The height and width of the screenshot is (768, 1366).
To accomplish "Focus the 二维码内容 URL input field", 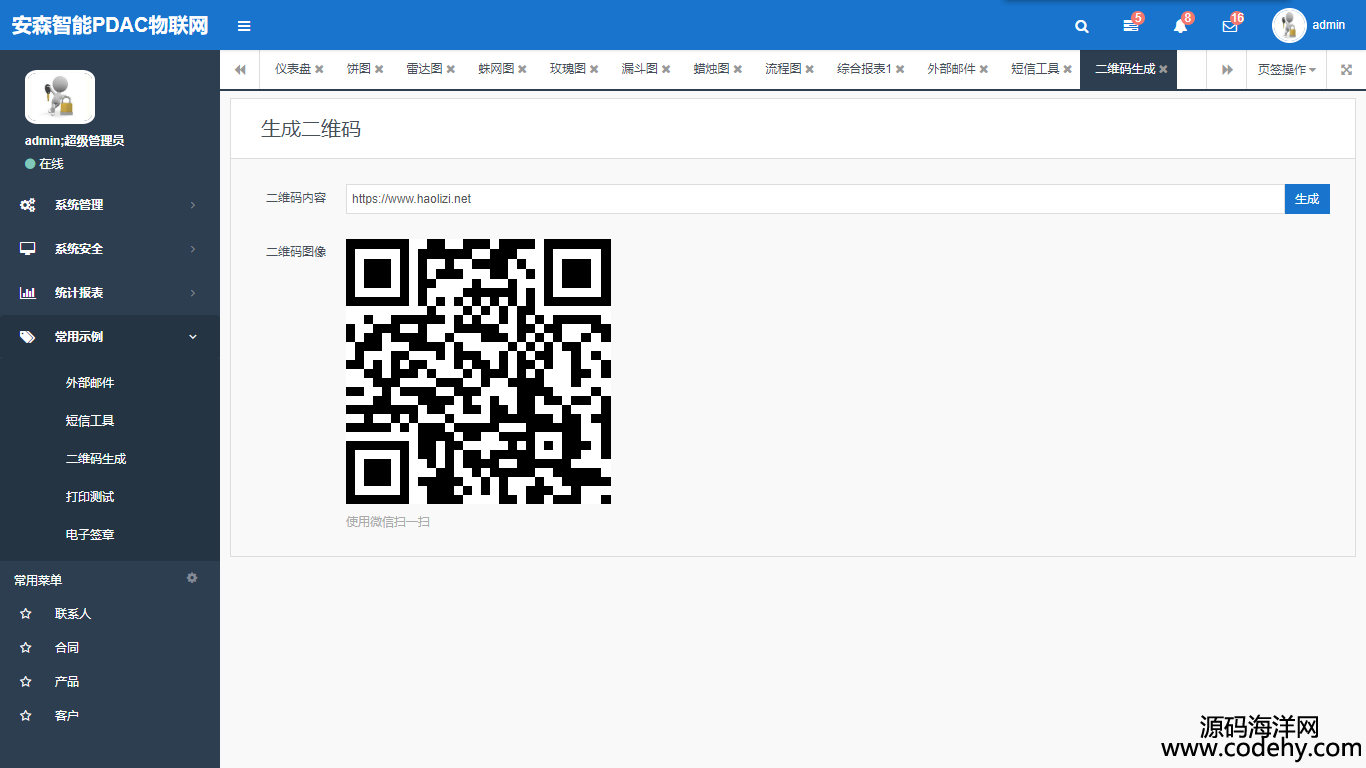I will tap(815, 199).
